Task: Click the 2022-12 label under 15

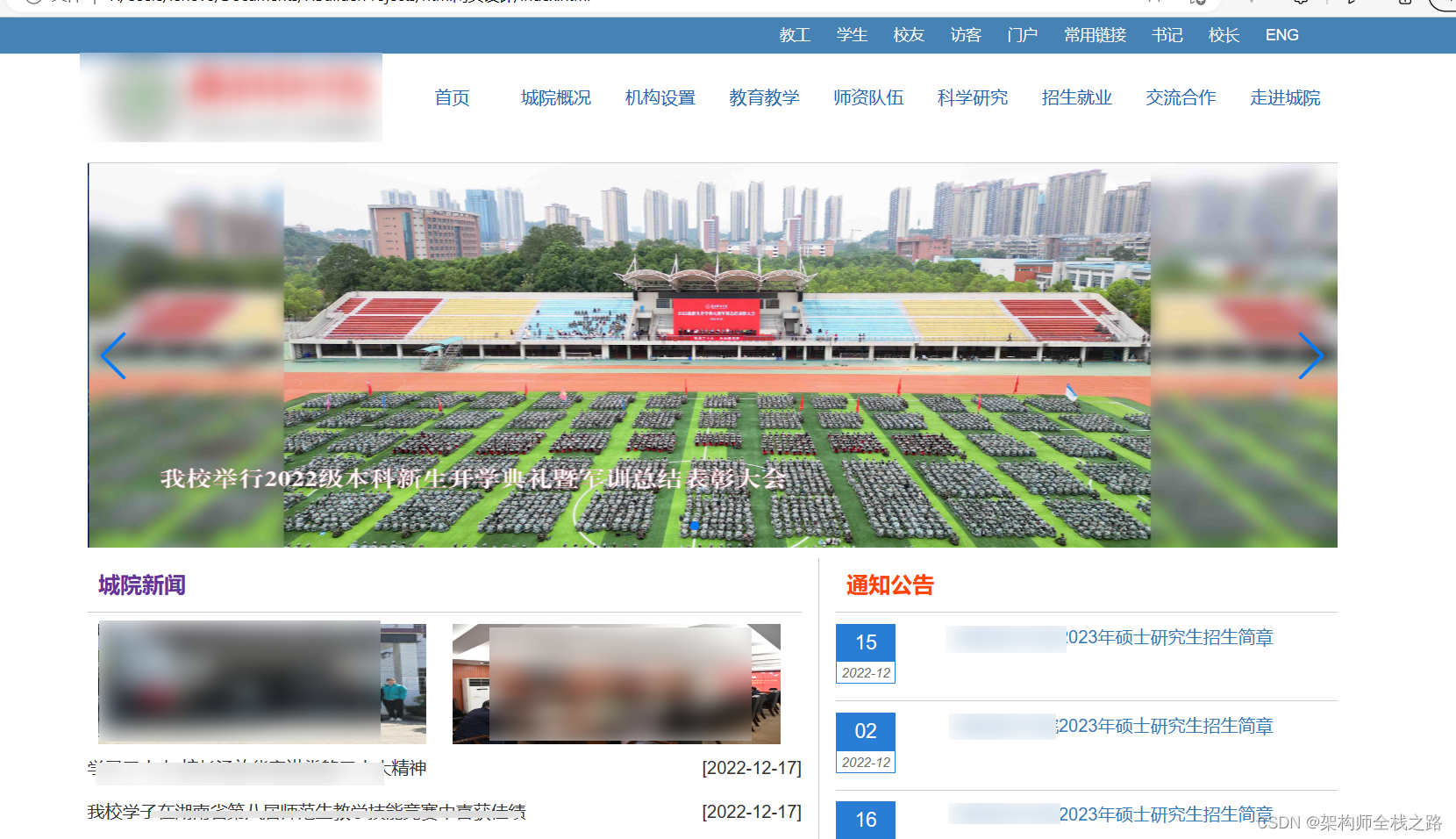Action: coord(866,673)
